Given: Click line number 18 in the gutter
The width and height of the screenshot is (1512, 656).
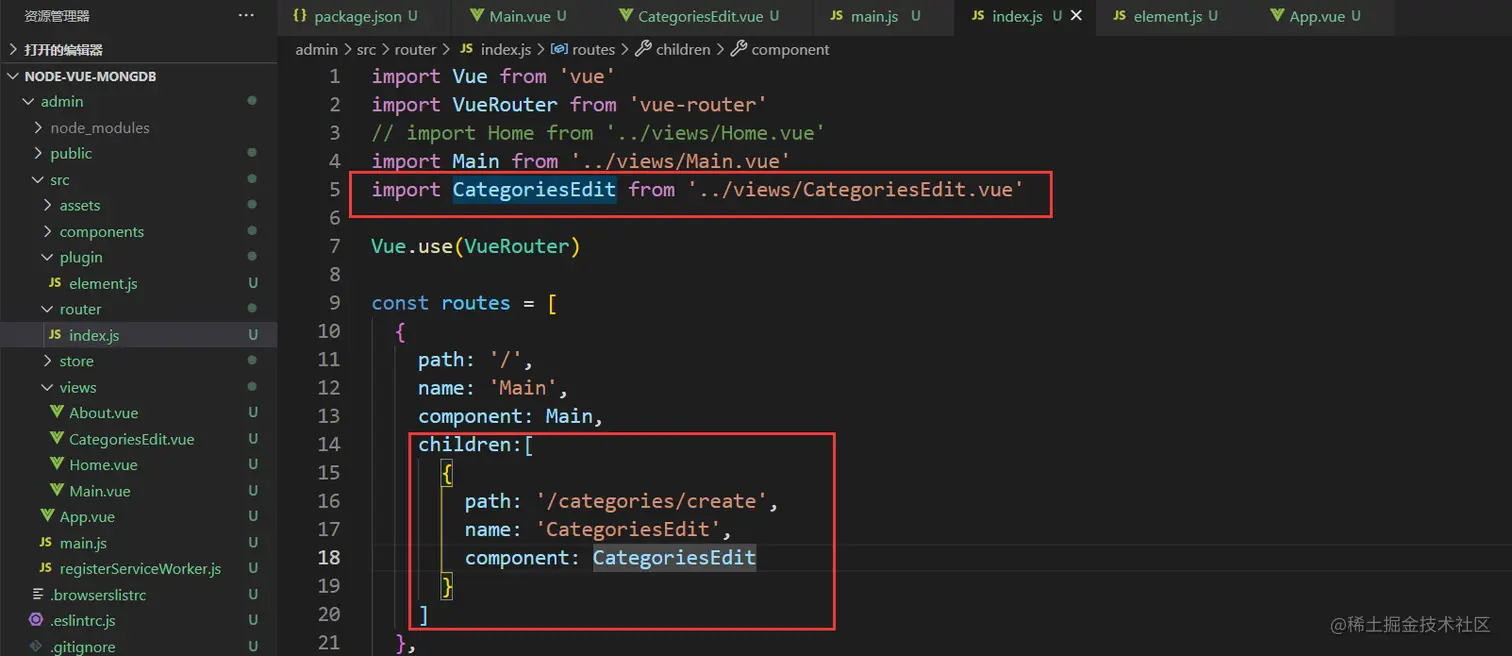Looking at the screenshot, I should point(329,558).
